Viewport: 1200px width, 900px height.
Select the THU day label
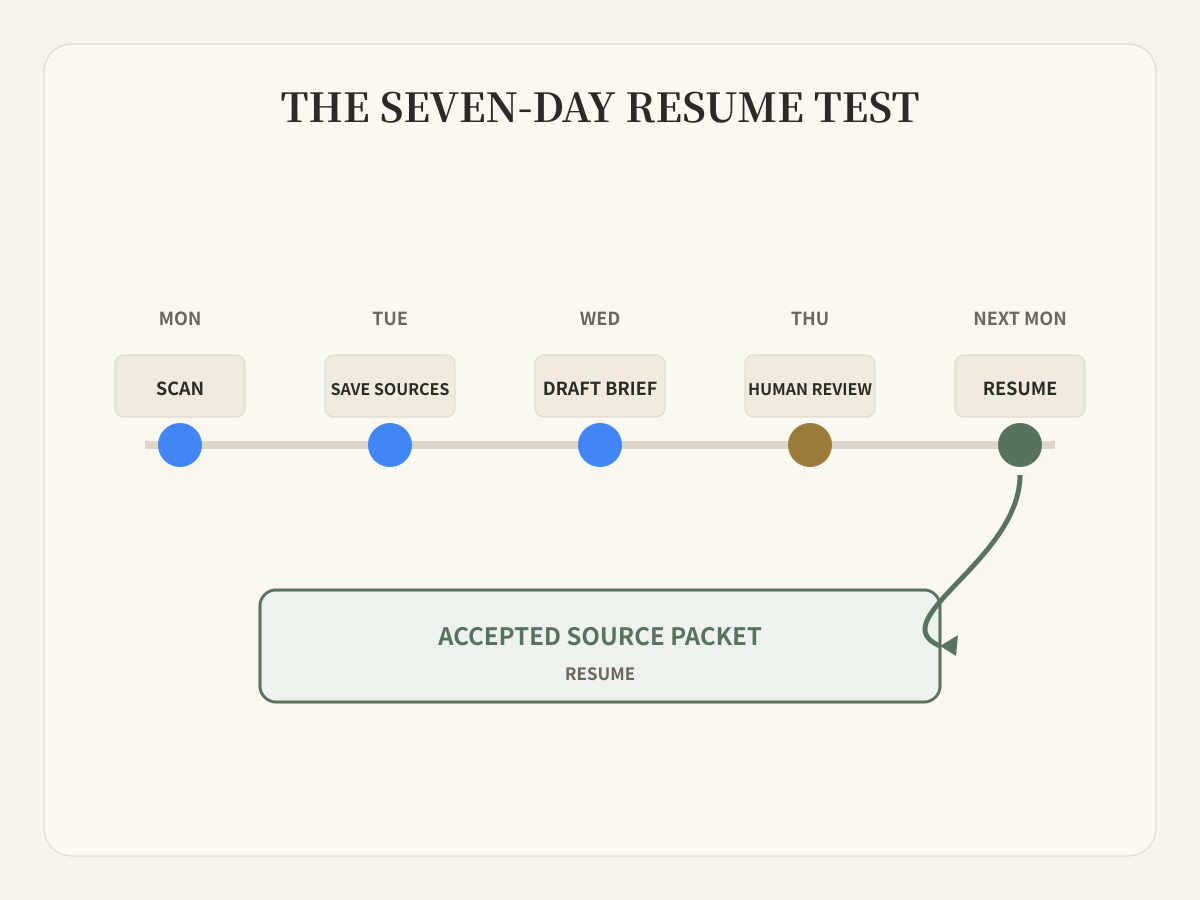pyautogui.click(x=810, y=319)
